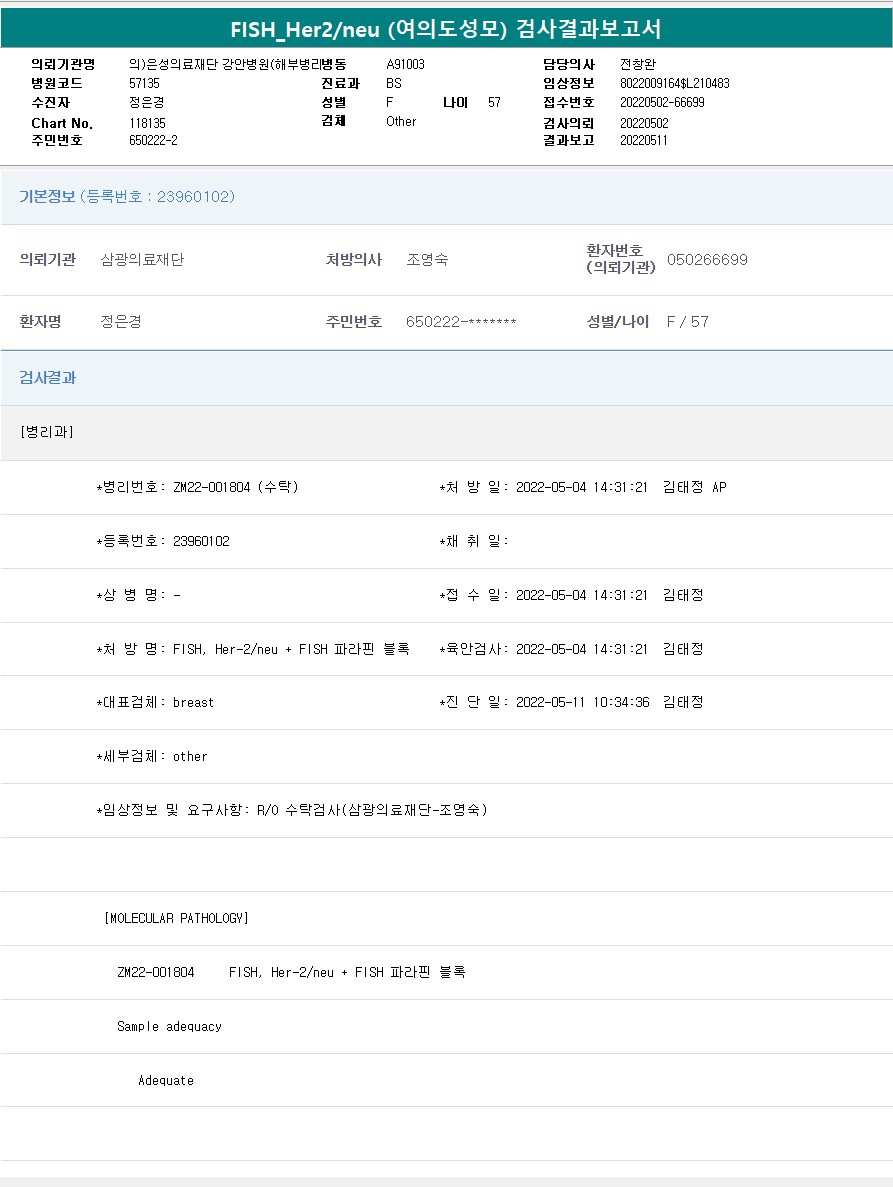Screen dimensions: 893x1187
Task: Select the Adequate result text
Action: coord(166,1080)
